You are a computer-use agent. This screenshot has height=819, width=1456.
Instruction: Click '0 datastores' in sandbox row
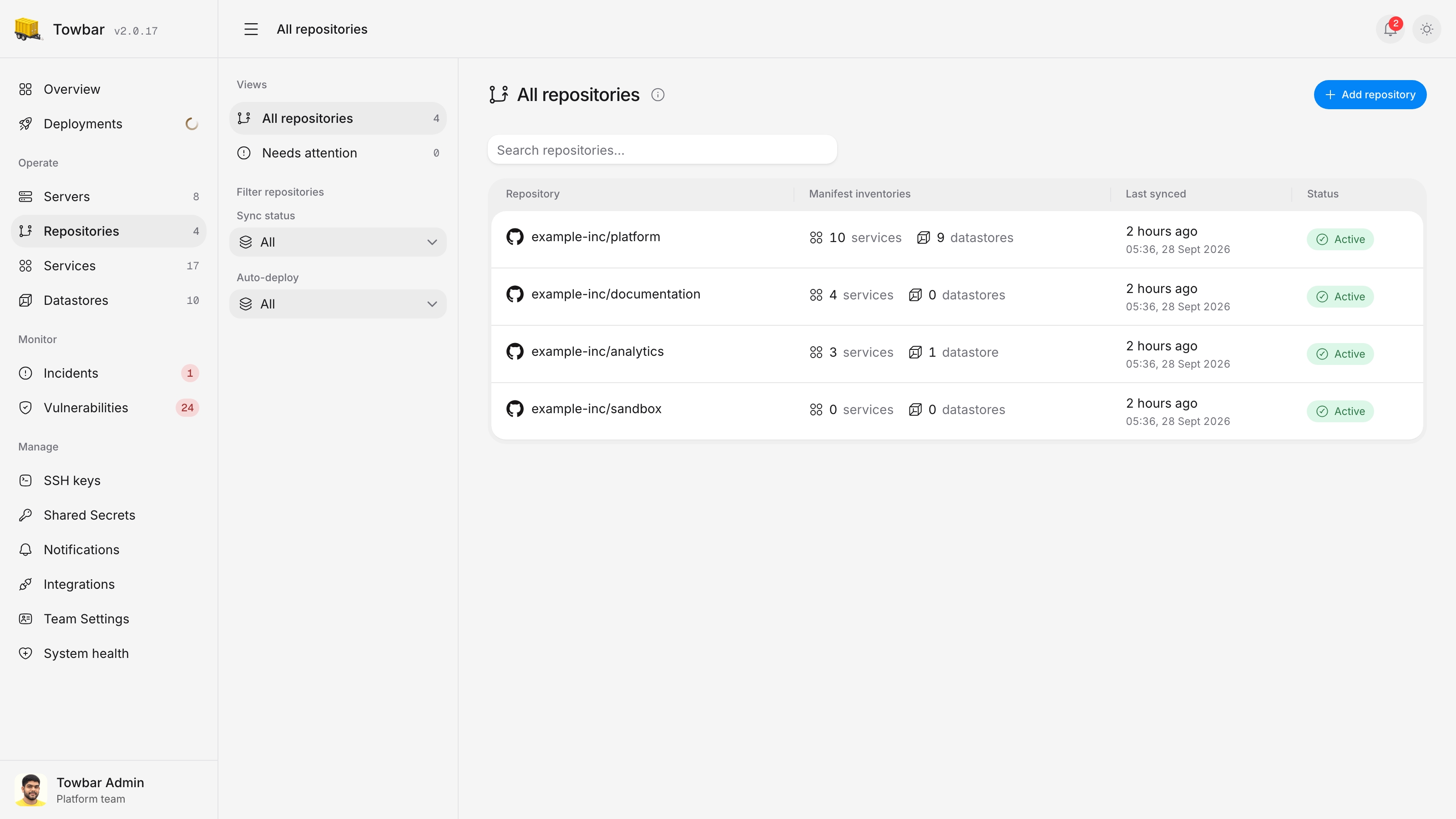(x=957, y=410)
